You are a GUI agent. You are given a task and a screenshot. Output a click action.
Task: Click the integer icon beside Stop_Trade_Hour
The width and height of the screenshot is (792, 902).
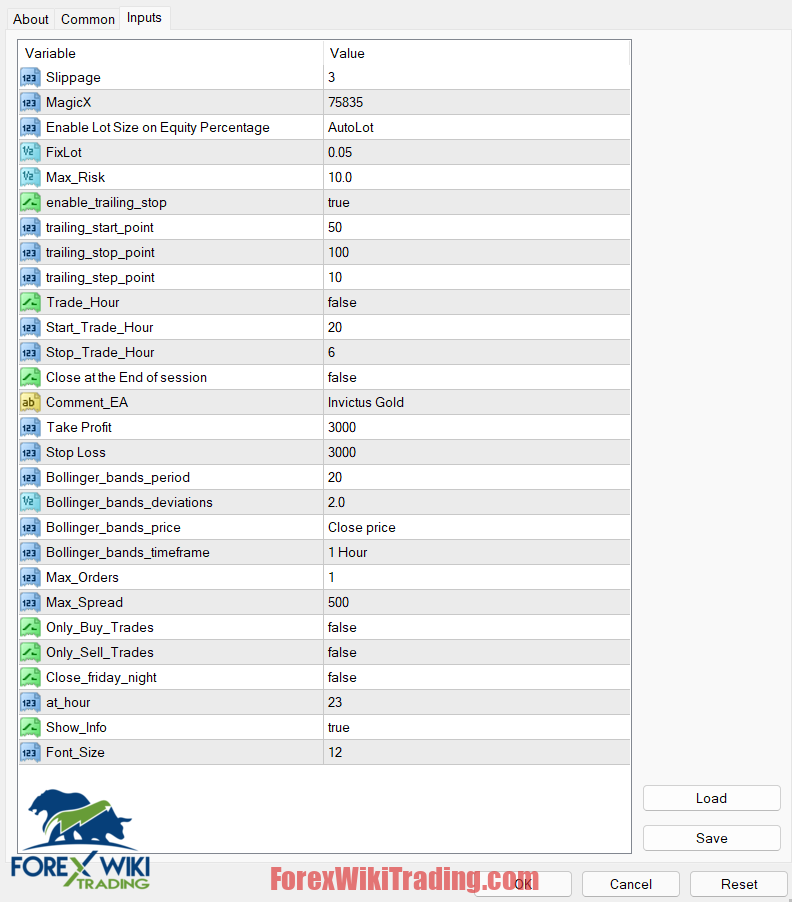(x=30, y=353)
